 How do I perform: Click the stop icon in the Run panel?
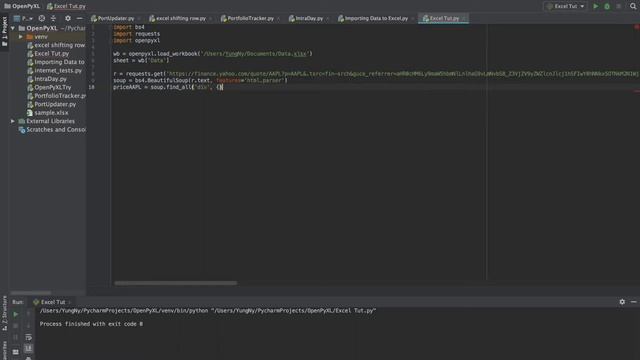pos(16,326)
